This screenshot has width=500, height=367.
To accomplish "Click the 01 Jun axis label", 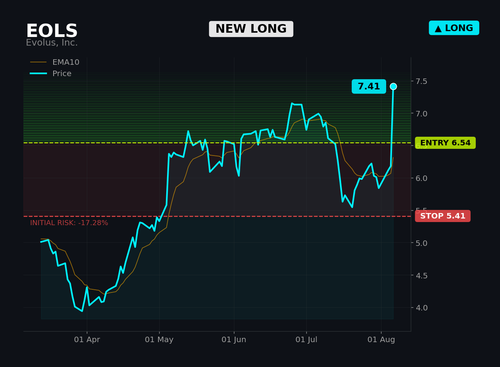I will [234, 340].
